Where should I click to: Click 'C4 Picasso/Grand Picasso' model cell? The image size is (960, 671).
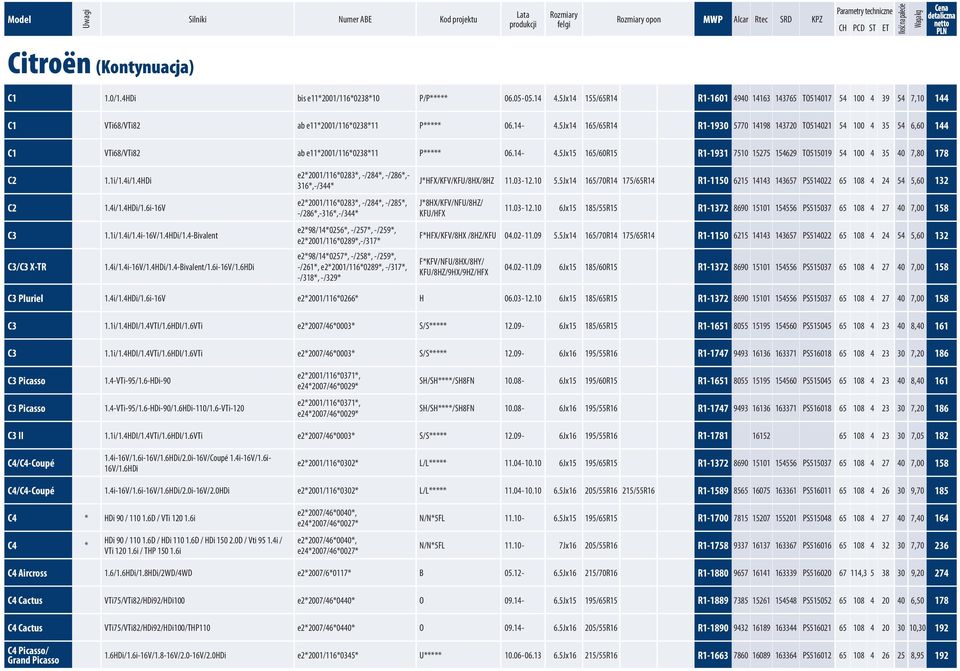coord(38,655)
